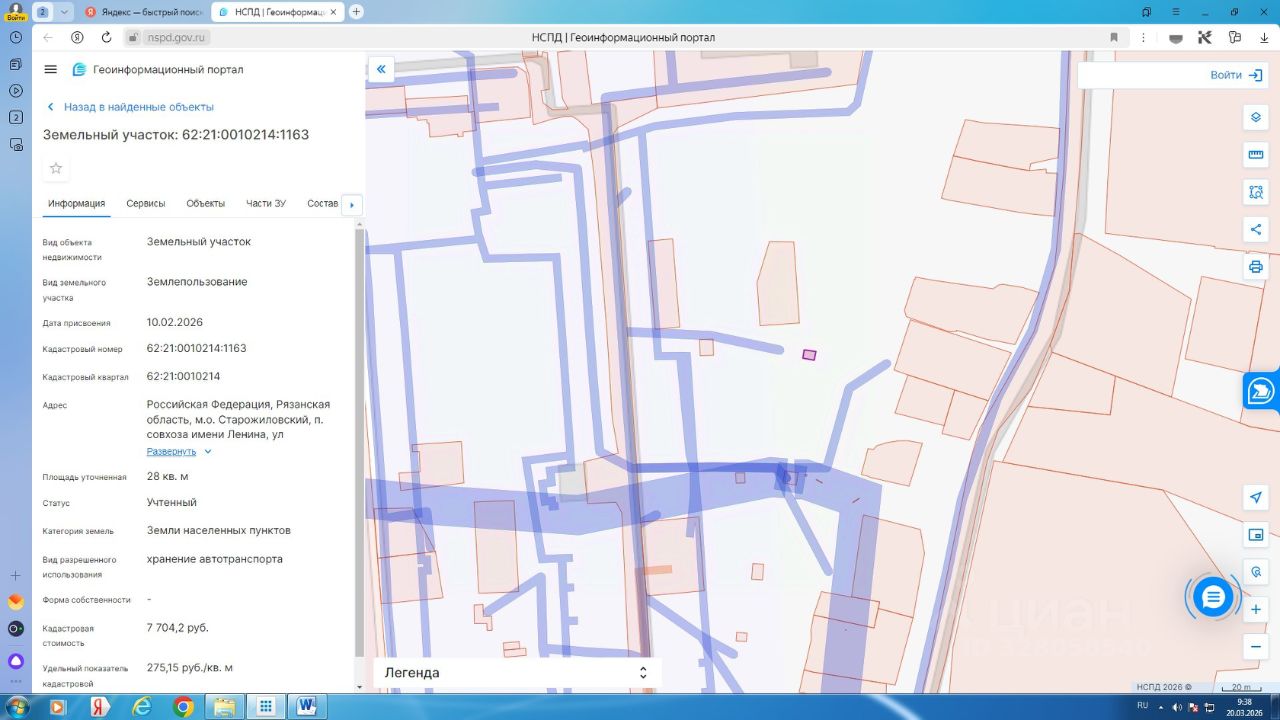Zoom out on the map
Image resolution: width=1280 pixels, height=720 pixels.
point(1256,647)
